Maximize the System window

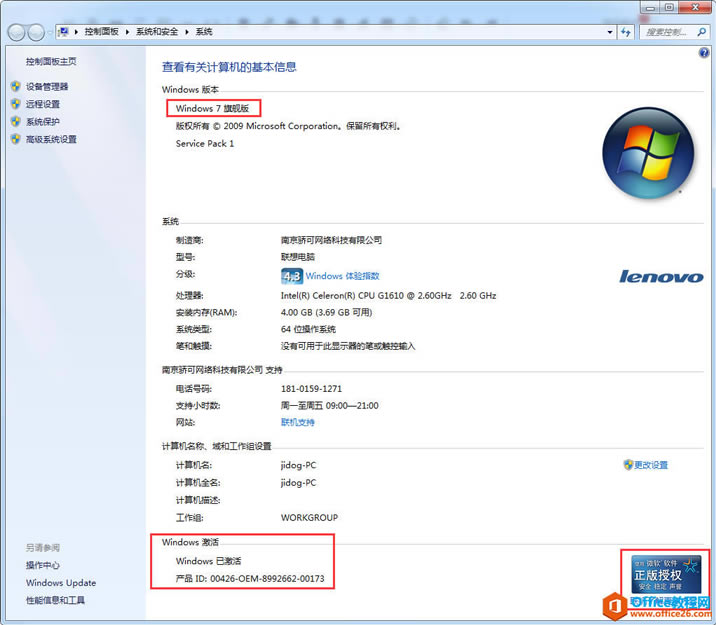pyautogui.click(x=669, y=7)
